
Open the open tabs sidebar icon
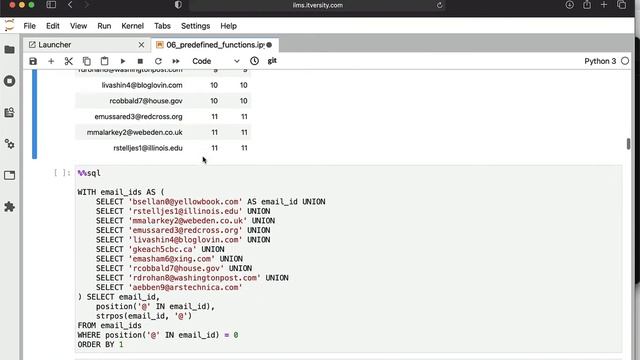tap(9, 176)
